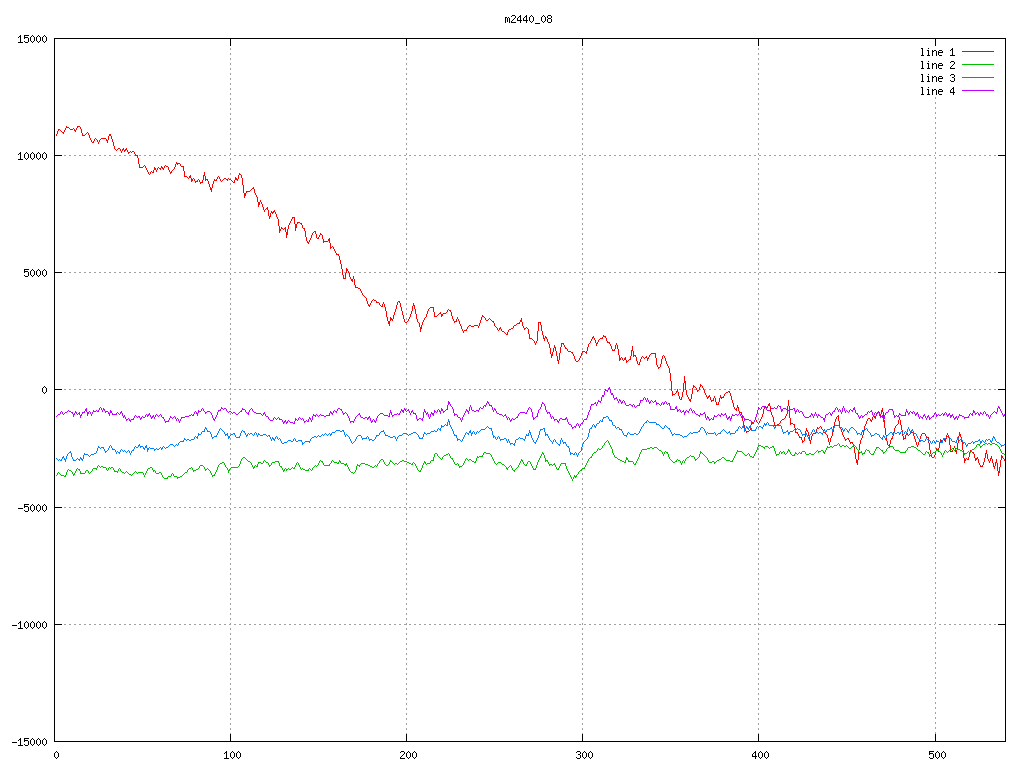
Task: Click the line sample beside "line 2"
Action: (979, 65)
